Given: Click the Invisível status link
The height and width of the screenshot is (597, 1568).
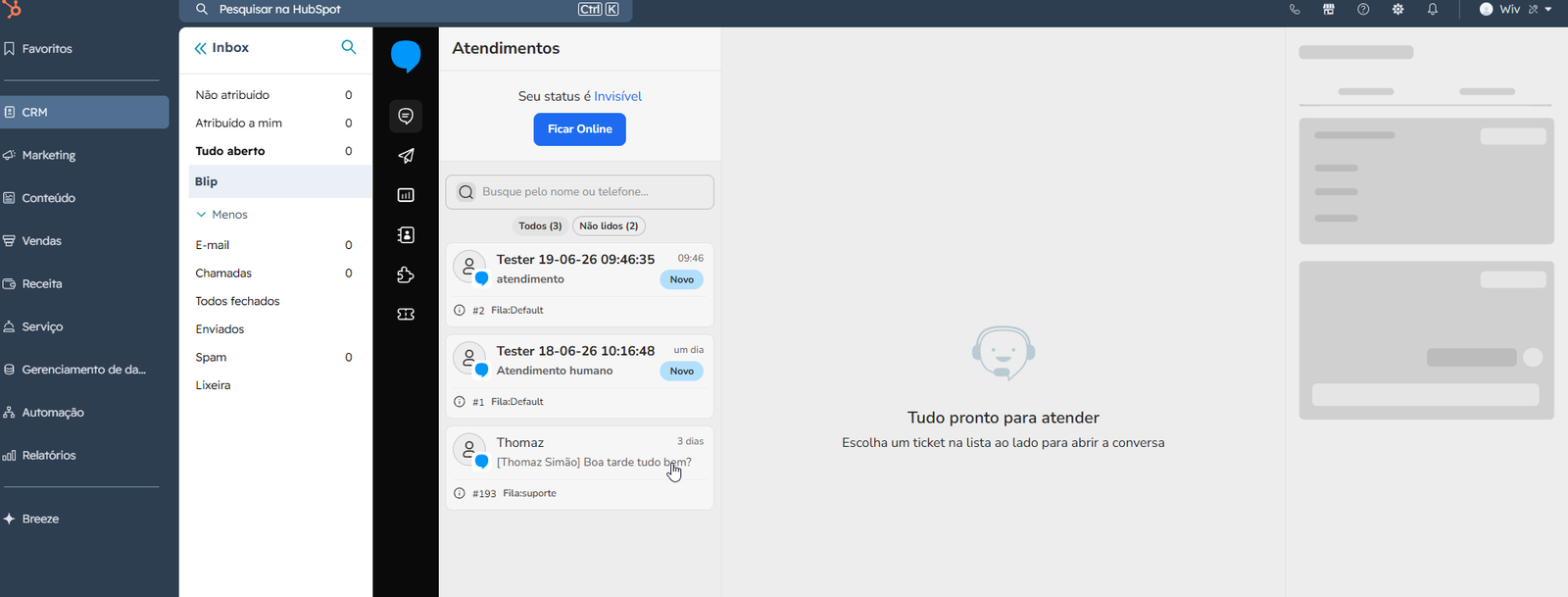Looking at the screenshot, I should click(x=617, y=96).
